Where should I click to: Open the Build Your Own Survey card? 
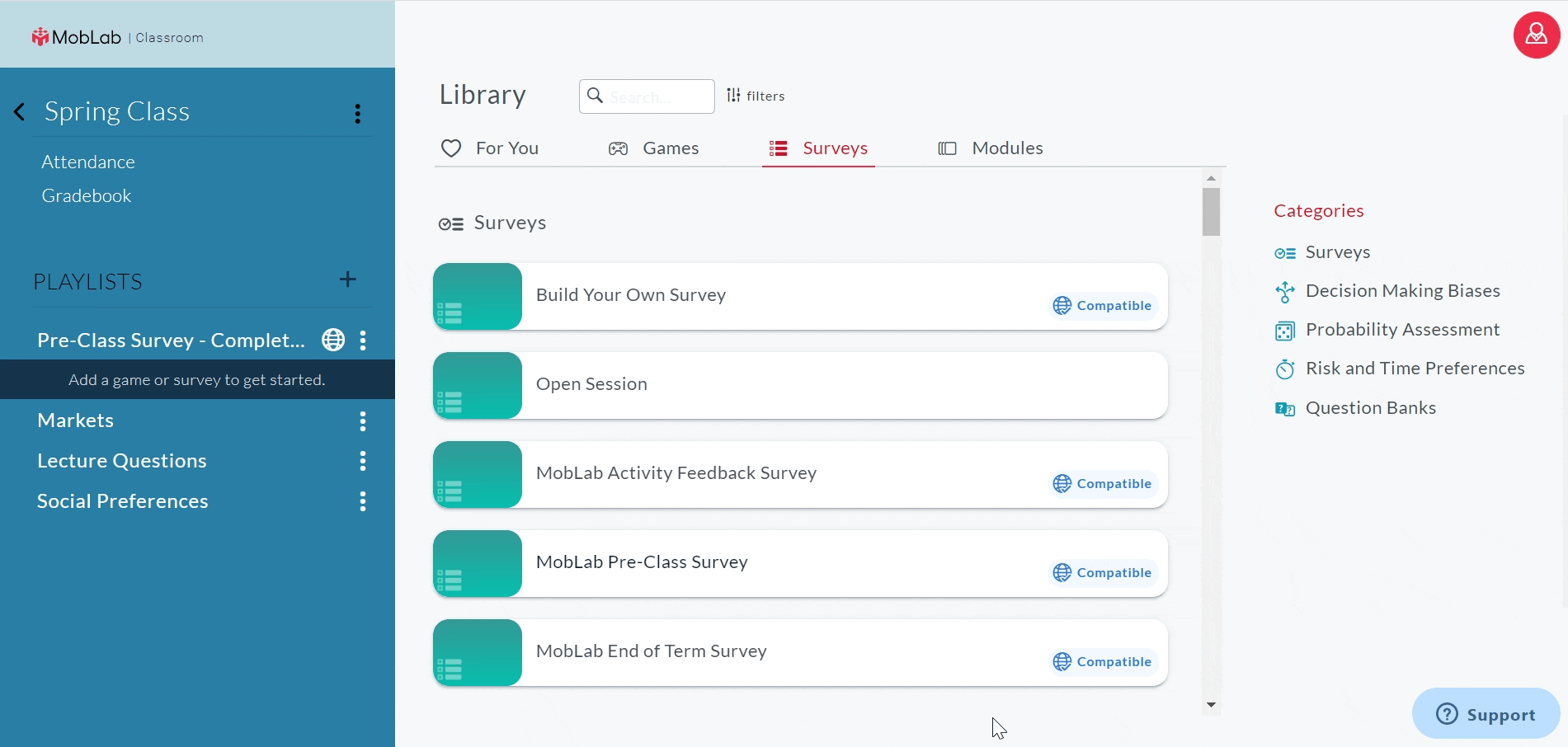pos(800,296)
